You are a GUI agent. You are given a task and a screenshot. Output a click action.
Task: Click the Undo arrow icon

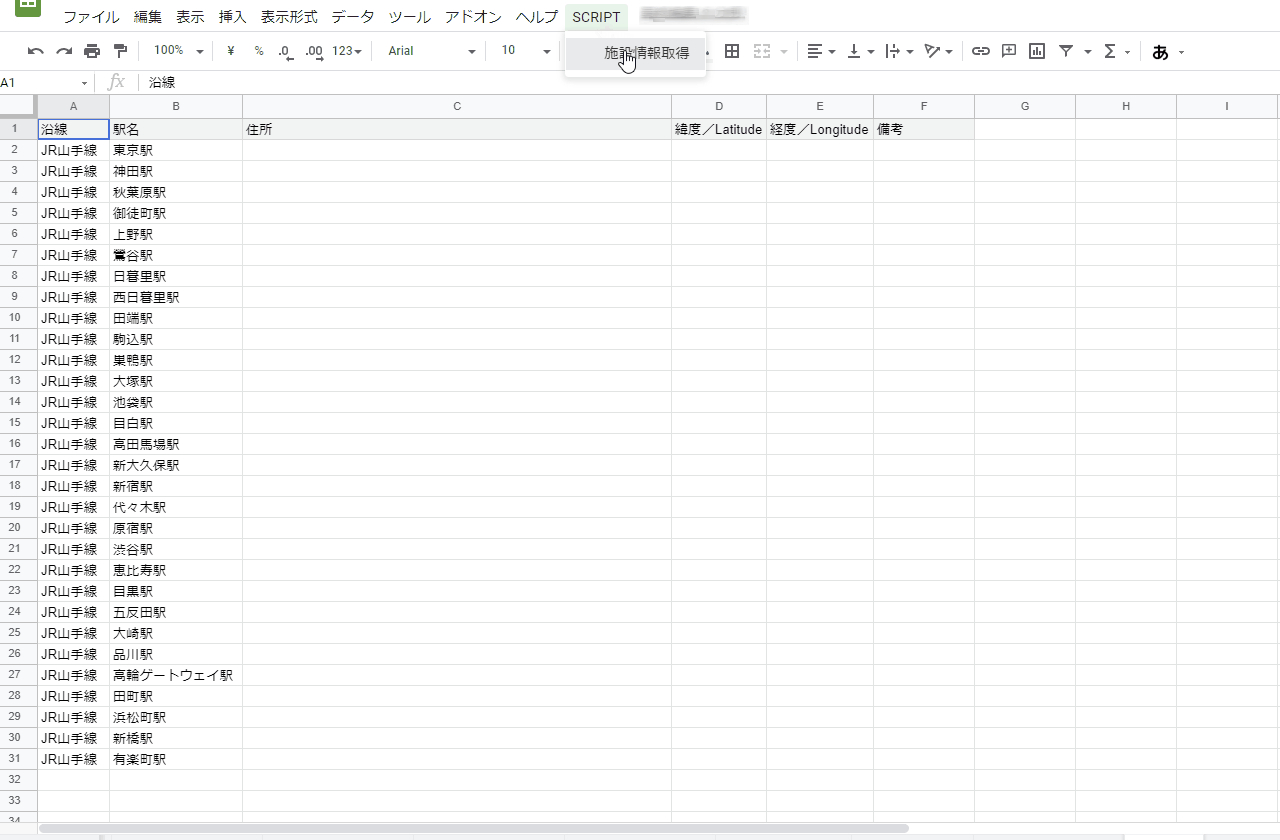(x=36, y=51)
